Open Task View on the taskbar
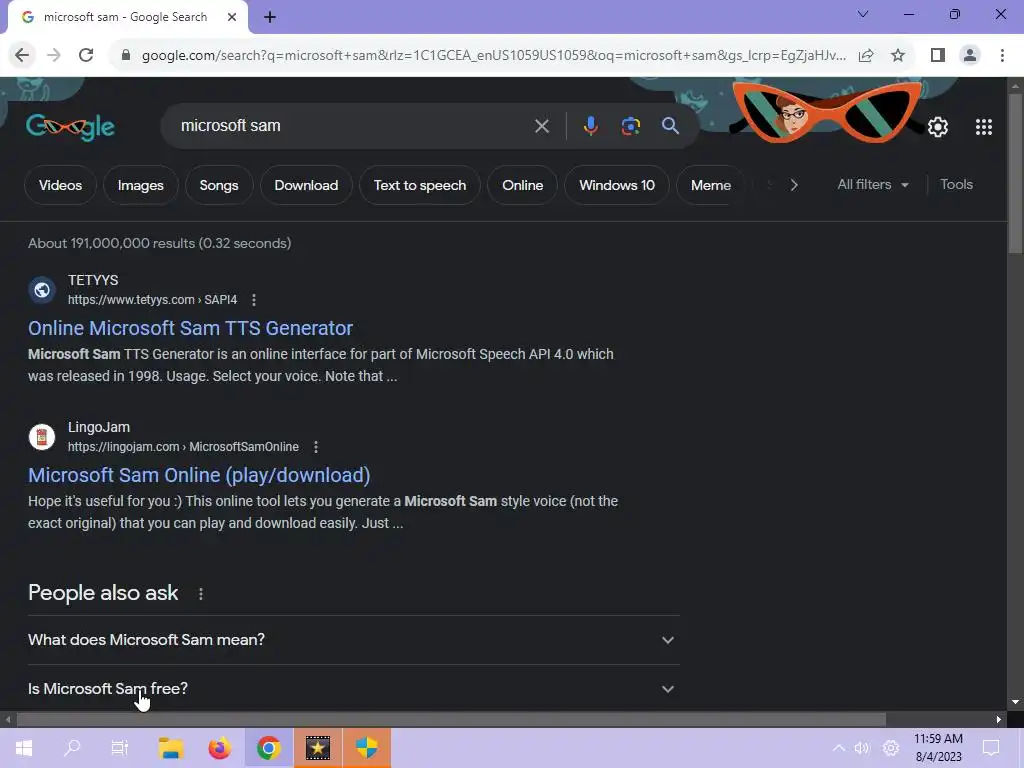This screenshot has height=768, width=1024. coord(120,748)
